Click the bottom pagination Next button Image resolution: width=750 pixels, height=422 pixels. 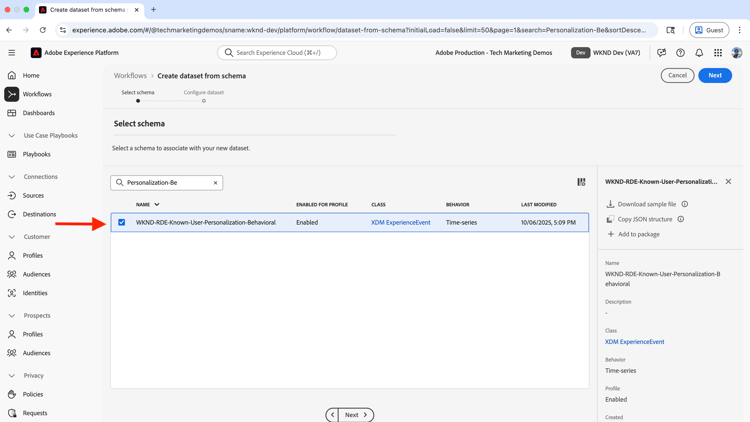point(356,415)
